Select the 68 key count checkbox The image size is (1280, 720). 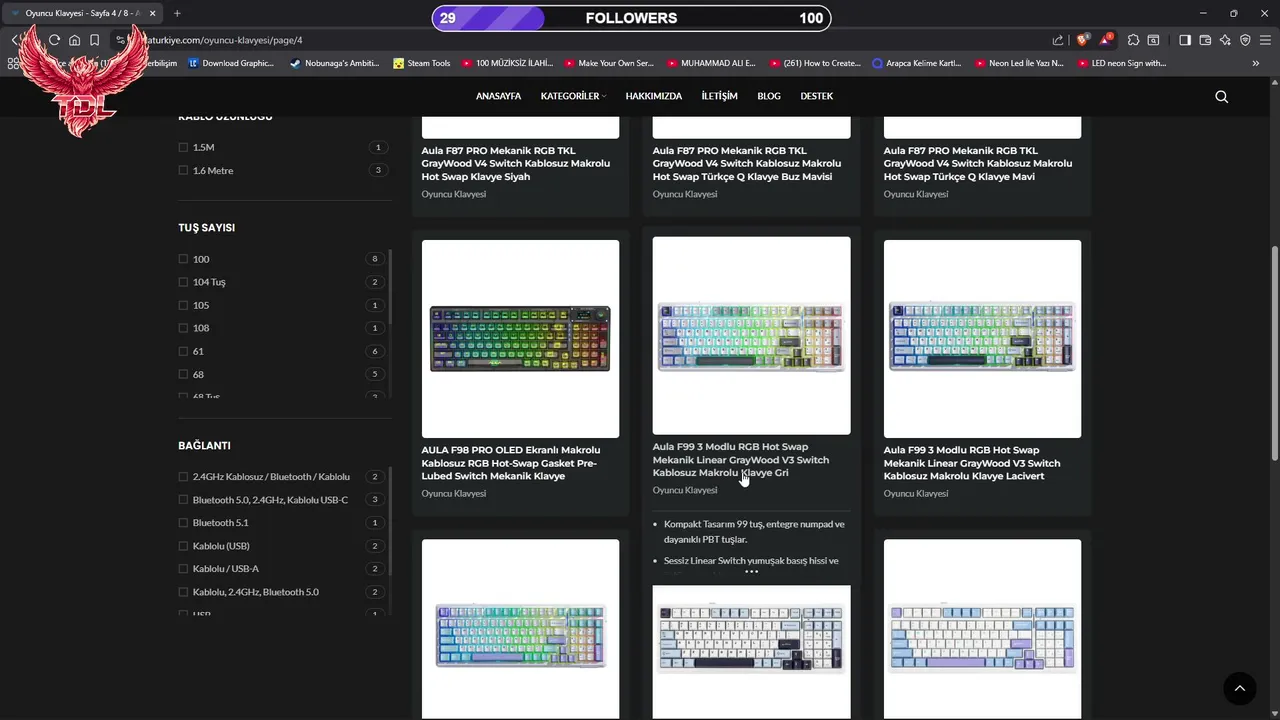[183, 374]
